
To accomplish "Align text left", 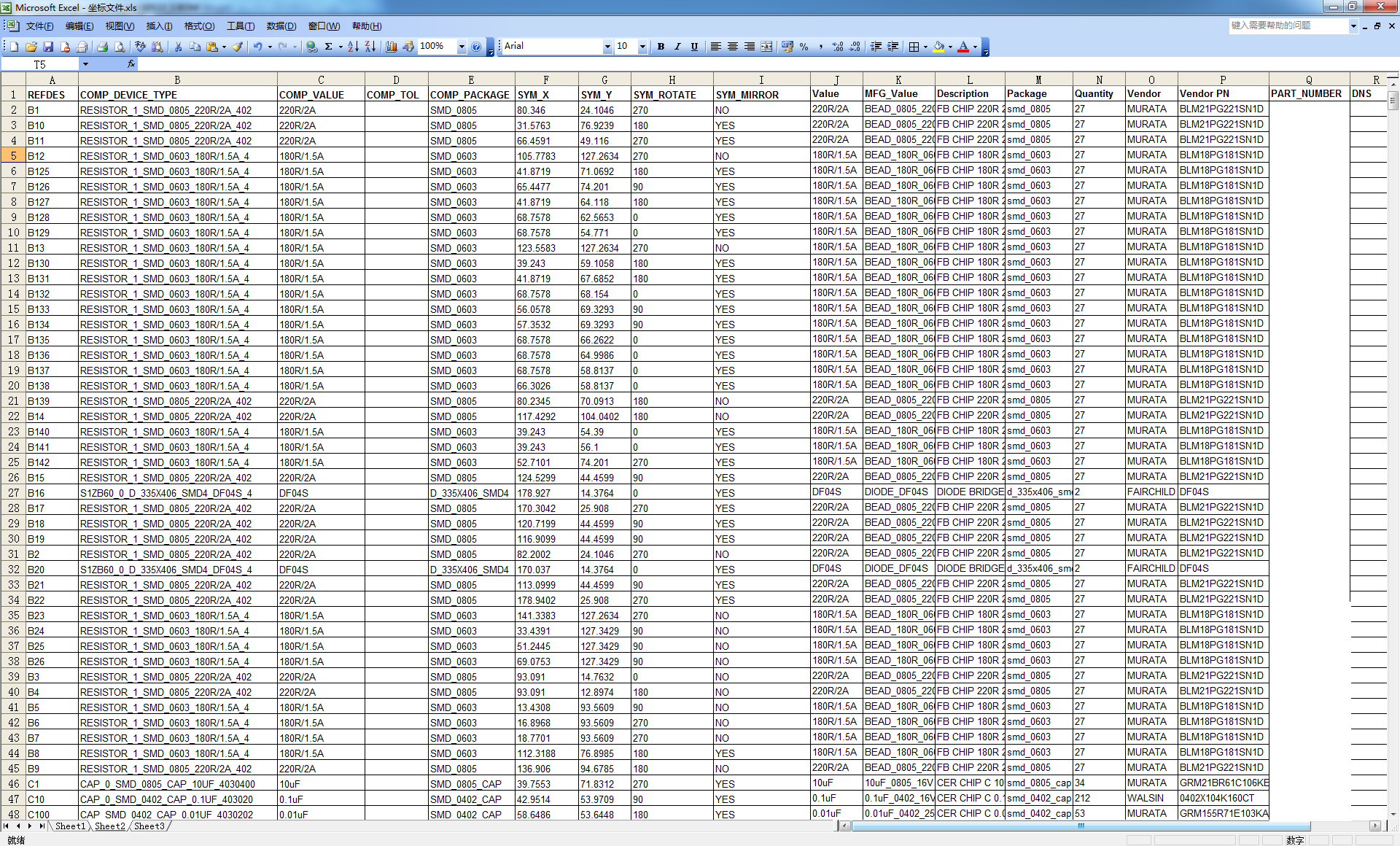I will coord(715,47).
